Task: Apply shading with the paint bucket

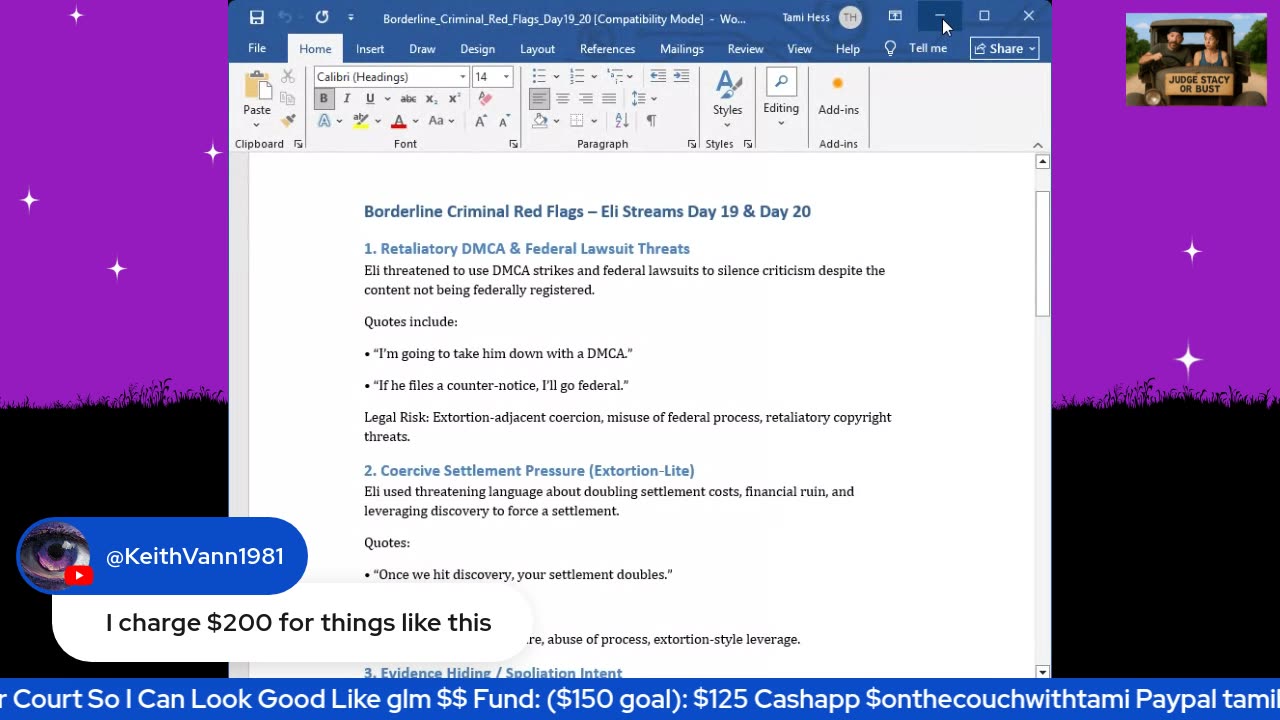Action: (x=540, y=121)
